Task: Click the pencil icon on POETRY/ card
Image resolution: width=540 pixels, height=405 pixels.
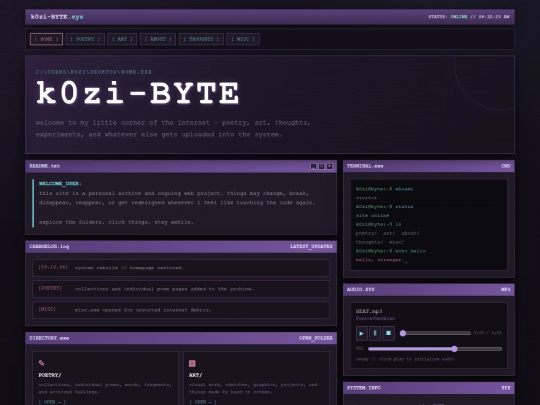Action: pyautogui.click(x=42, y=363)
